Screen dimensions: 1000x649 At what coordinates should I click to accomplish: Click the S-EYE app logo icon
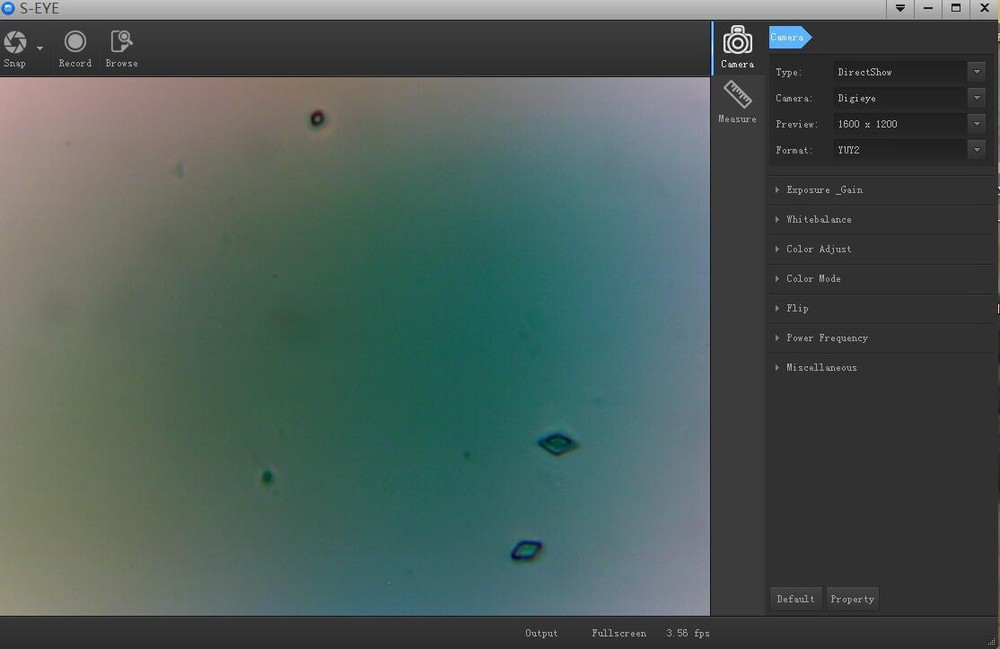8,9
